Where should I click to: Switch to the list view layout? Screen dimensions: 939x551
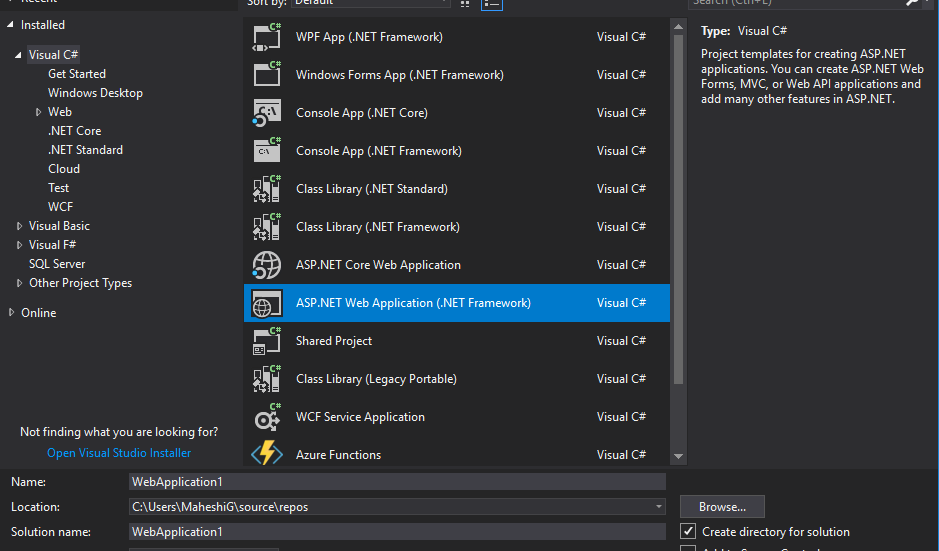click(x=492, y=4)
